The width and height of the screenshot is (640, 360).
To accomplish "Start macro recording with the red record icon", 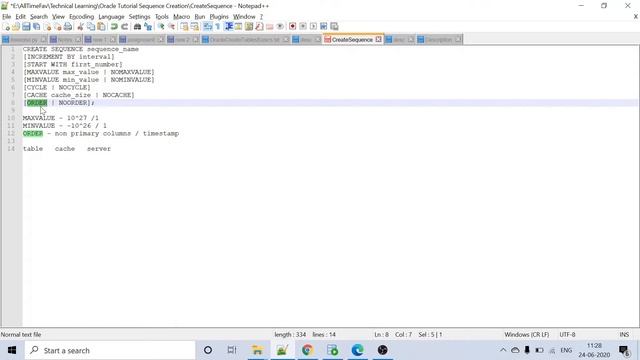I will [292, 27].
